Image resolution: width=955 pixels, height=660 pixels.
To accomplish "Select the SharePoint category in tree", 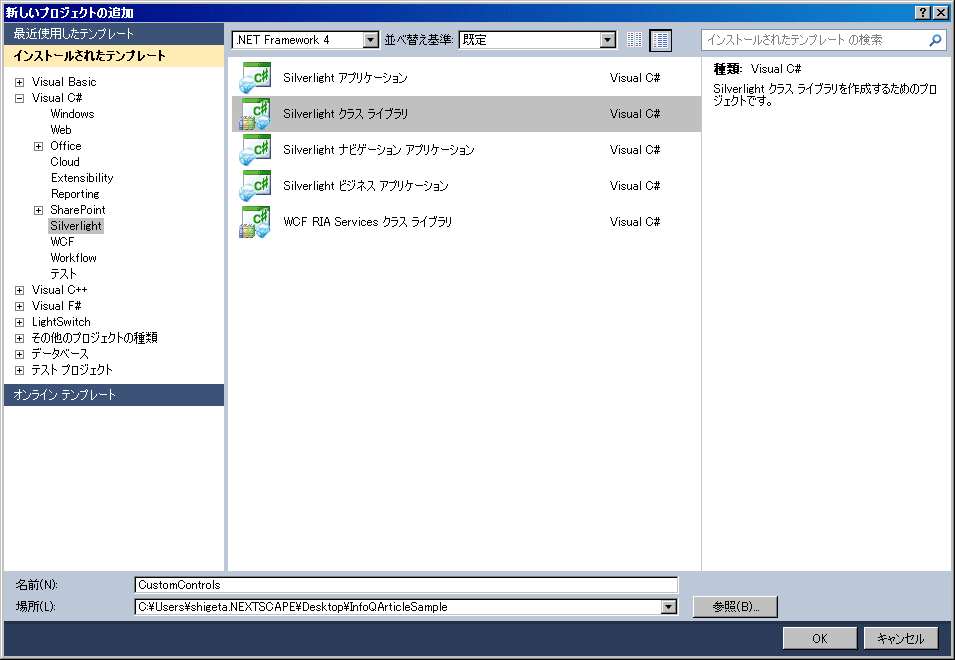I will point(78,210).
